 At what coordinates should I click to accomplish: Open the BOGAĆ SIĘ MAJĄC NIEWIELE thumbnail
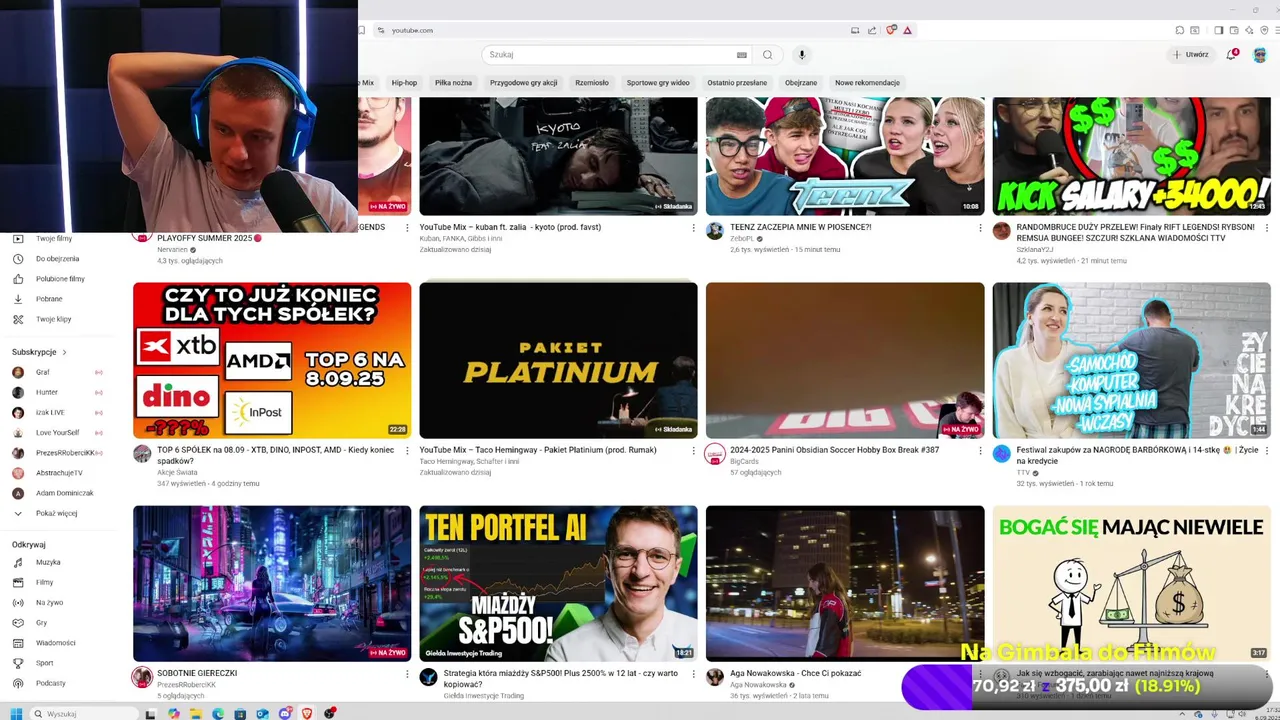pyautogui.click(x=1131, y=583)
